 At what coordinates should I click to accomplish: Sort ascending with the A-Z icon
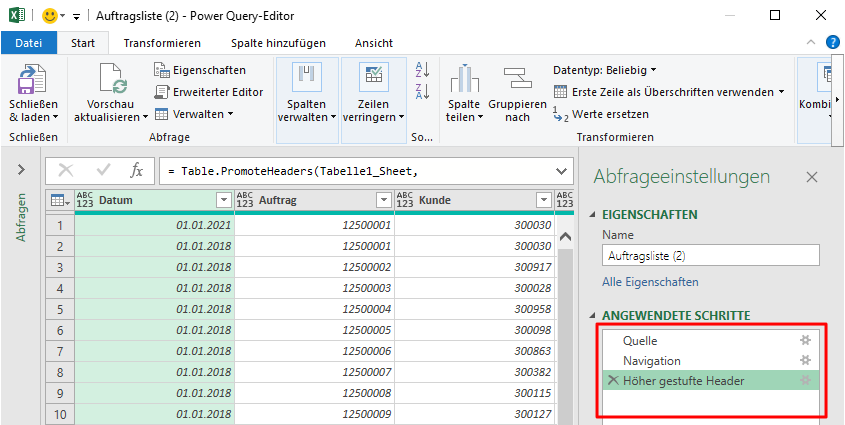pyautogui.click(x=421, y=70)
